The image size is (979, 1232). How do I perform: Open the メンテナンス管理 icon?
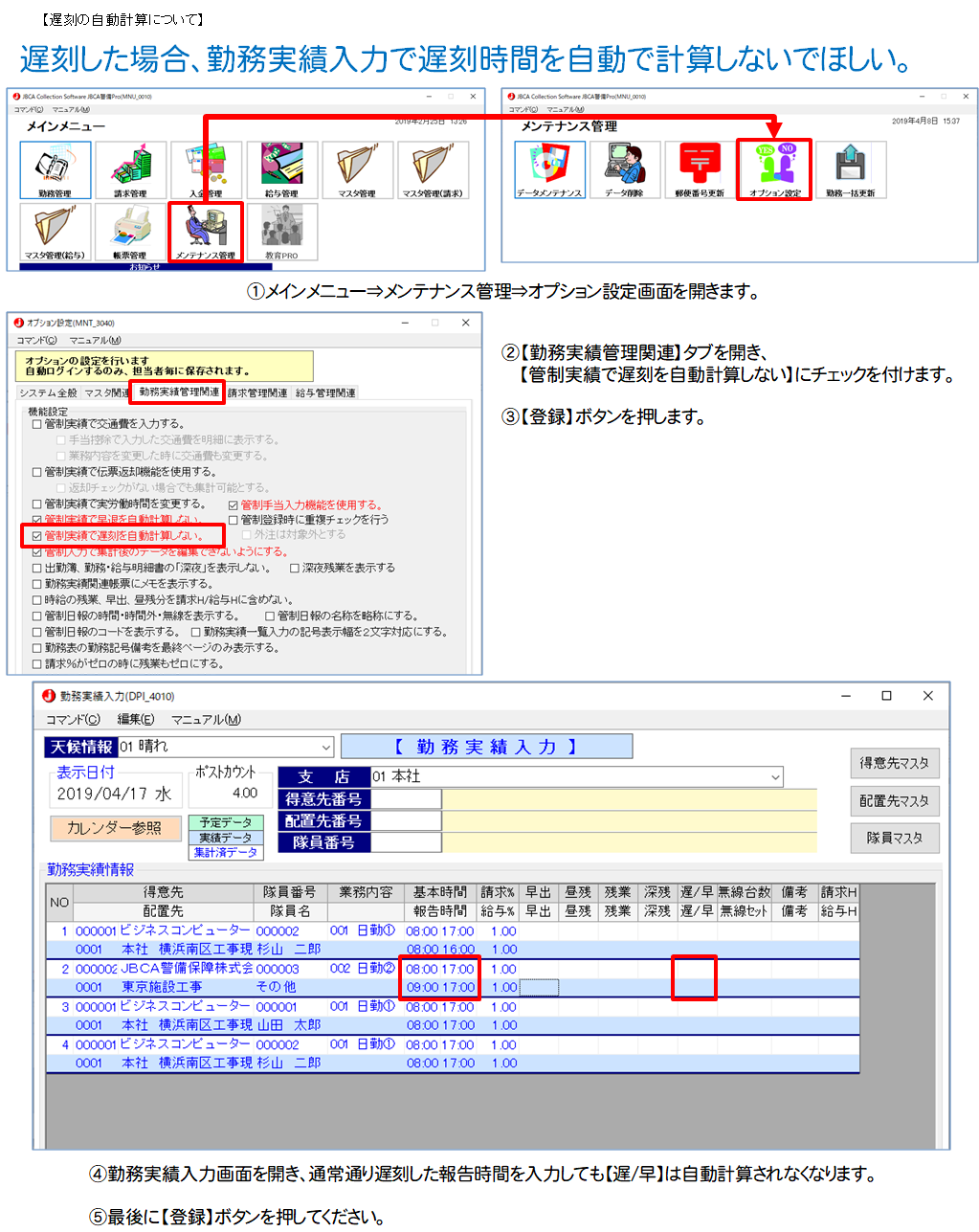tap(205, 232)
